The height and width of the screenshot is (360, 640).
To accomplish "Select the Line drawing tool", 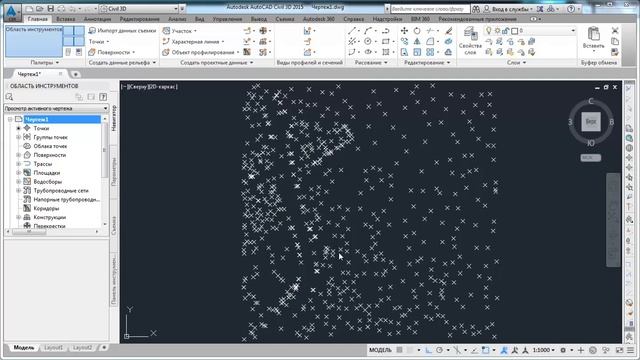I will [352, 31].
